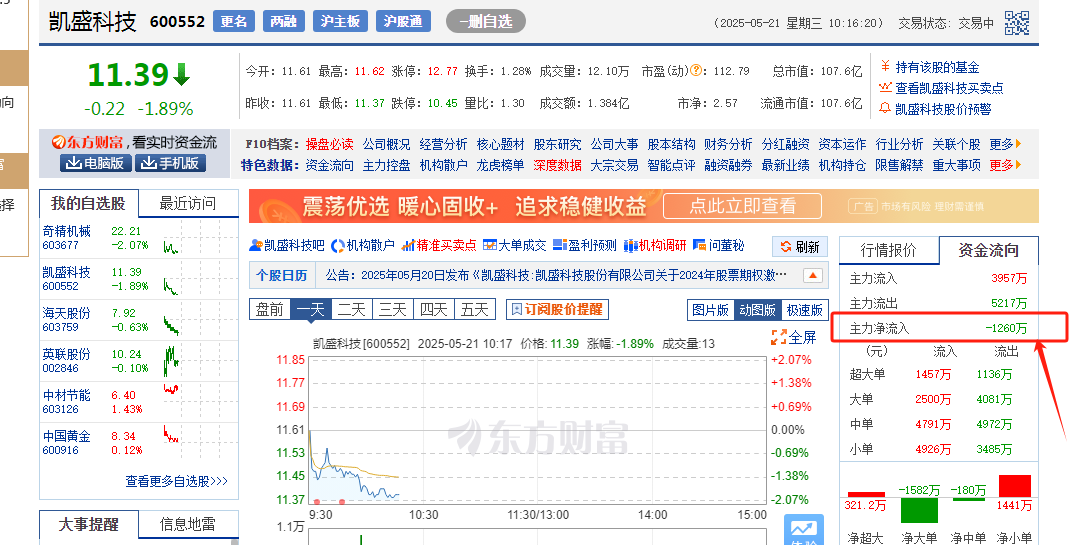Click 中国黄金 mini trend chart

click(171, 434)
